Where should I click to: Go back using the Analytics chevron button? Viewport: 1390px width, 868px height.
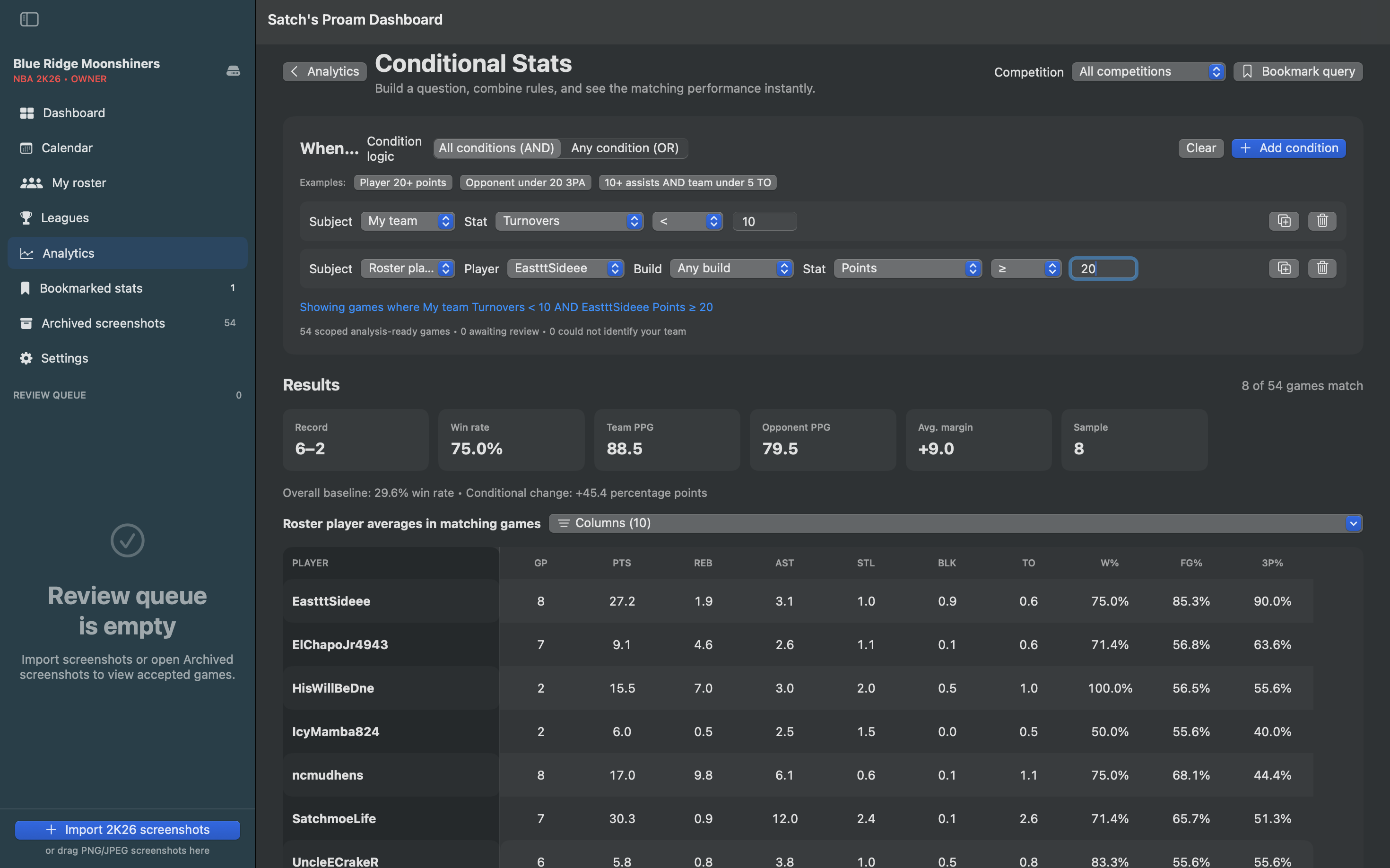pos(324,71)
